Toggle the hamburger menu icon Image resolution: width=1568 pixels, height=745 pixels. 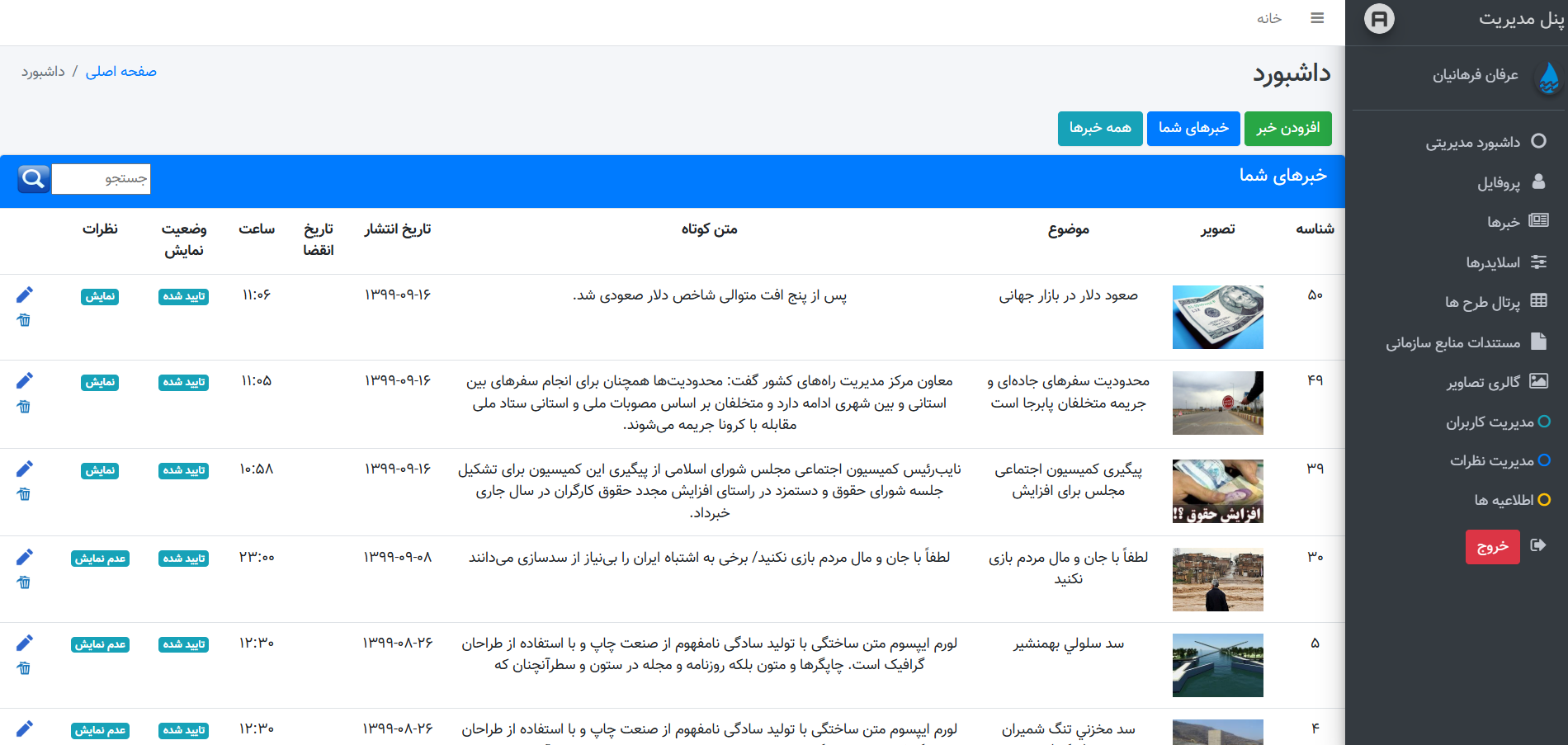(x=1317, y=18)
